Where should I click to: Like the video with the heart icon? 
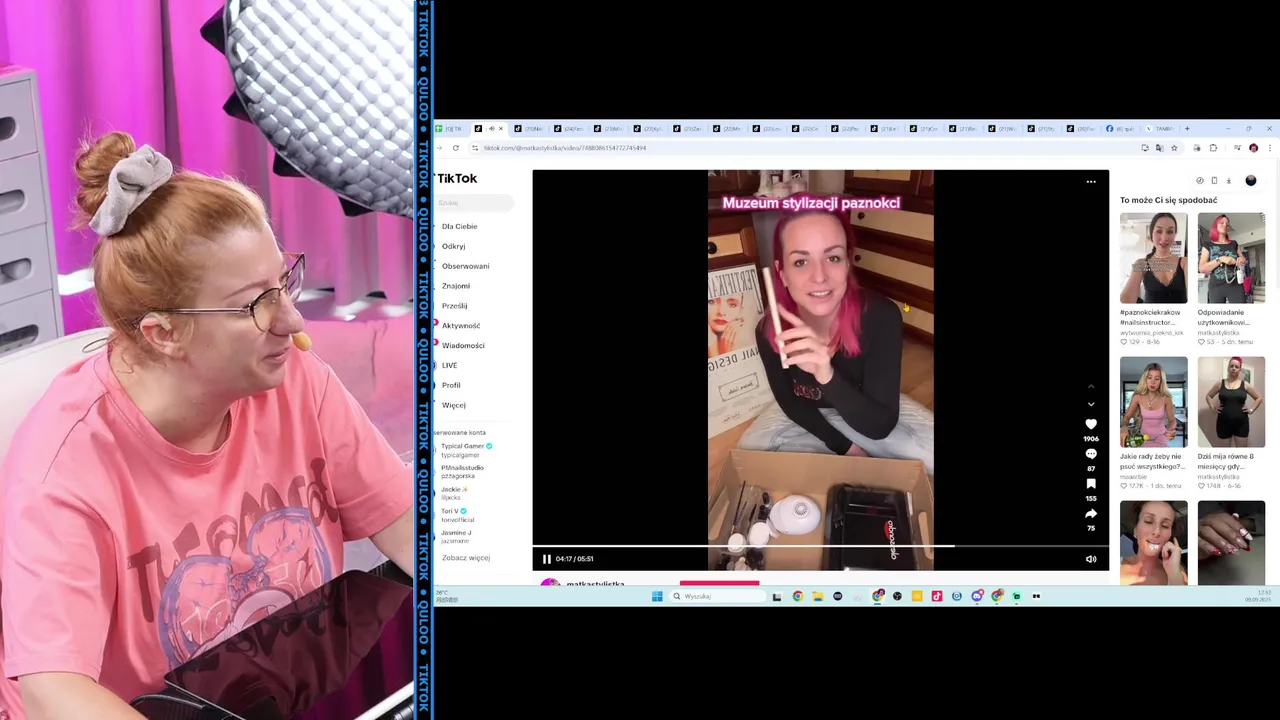(1091, 424)
